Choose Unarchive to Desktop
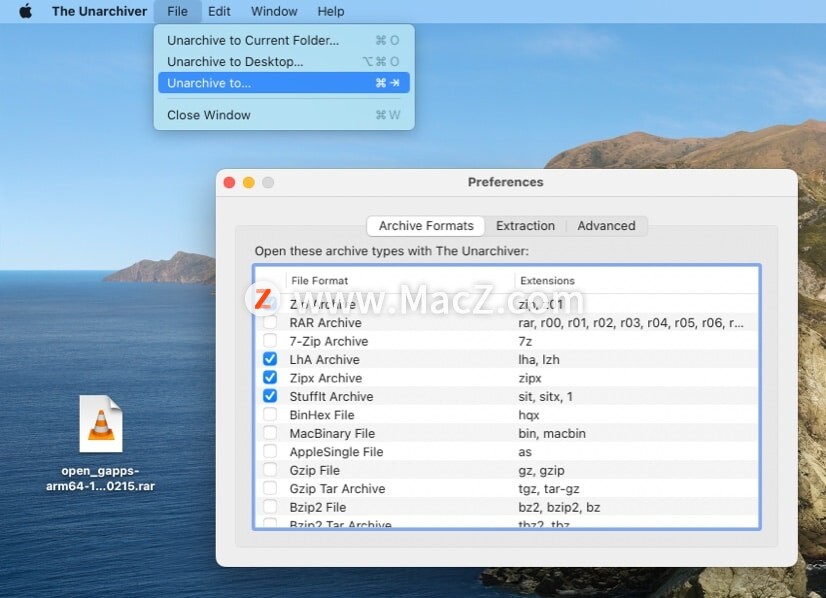The width and height of the screenshot is (826, 598). [x=283, y=61]
